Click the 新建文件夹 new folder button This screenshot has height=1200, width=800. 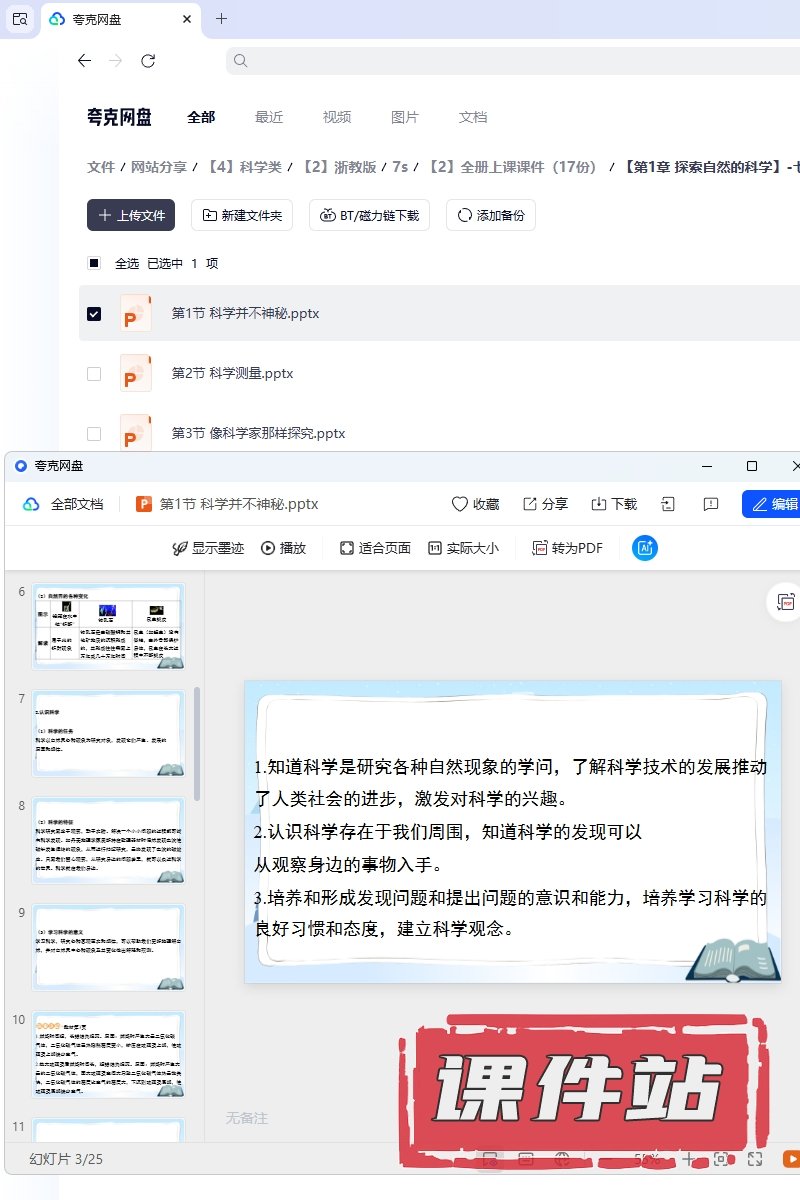point(242,215)
